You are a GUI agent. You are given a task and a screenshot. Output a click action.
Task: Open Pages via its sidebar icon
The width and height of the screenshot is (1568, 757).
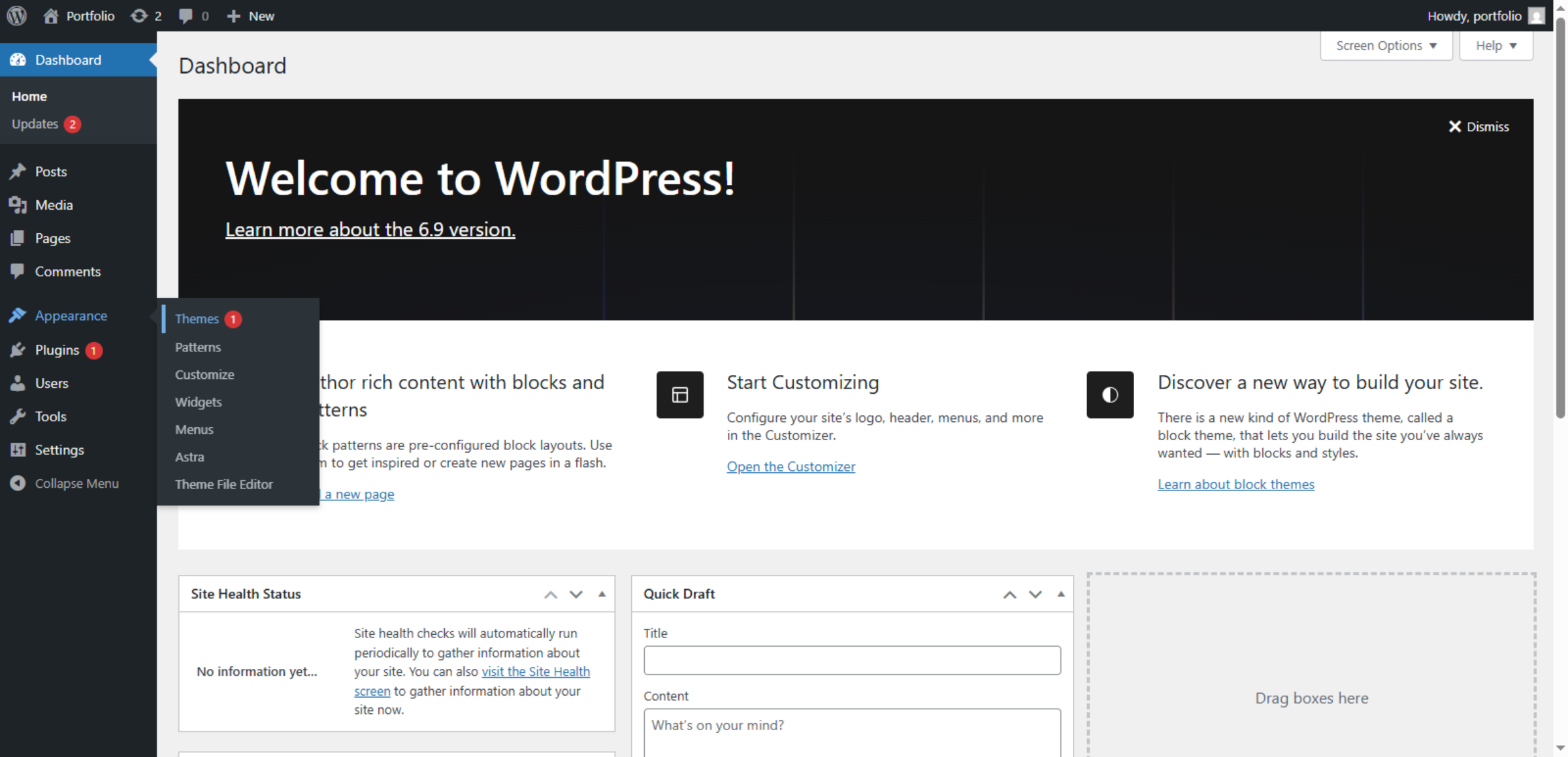click(18, 238)
